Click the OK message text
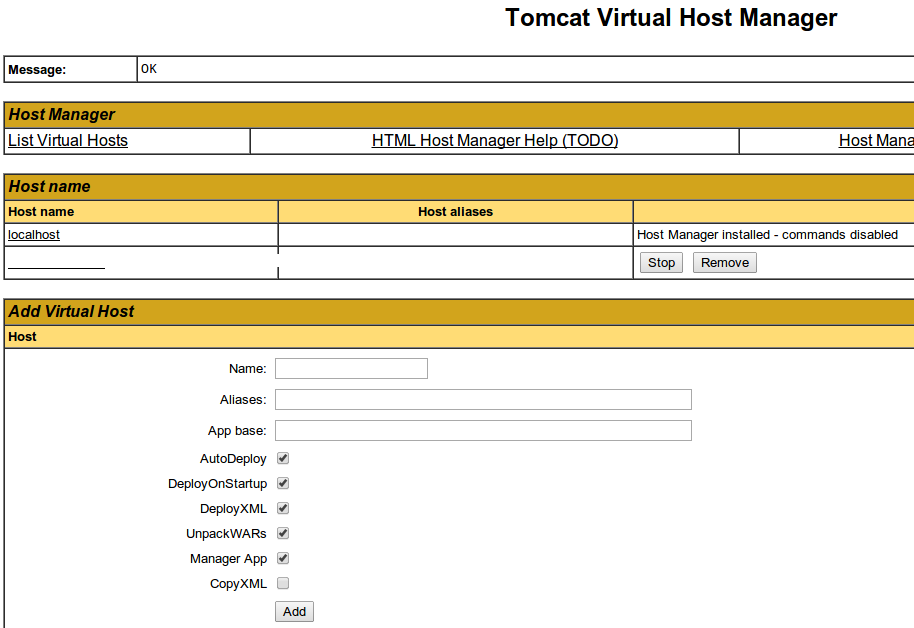 coord(149,69)
